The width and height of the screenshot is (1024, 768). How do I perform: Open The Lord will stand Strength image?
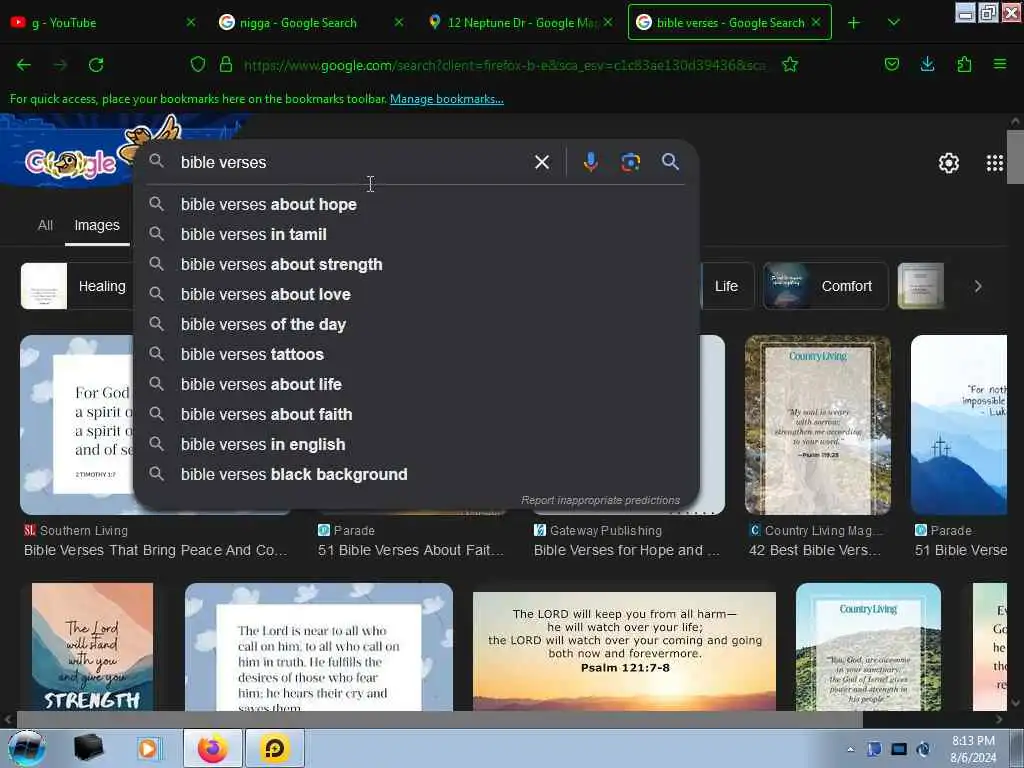coord(92,647)
